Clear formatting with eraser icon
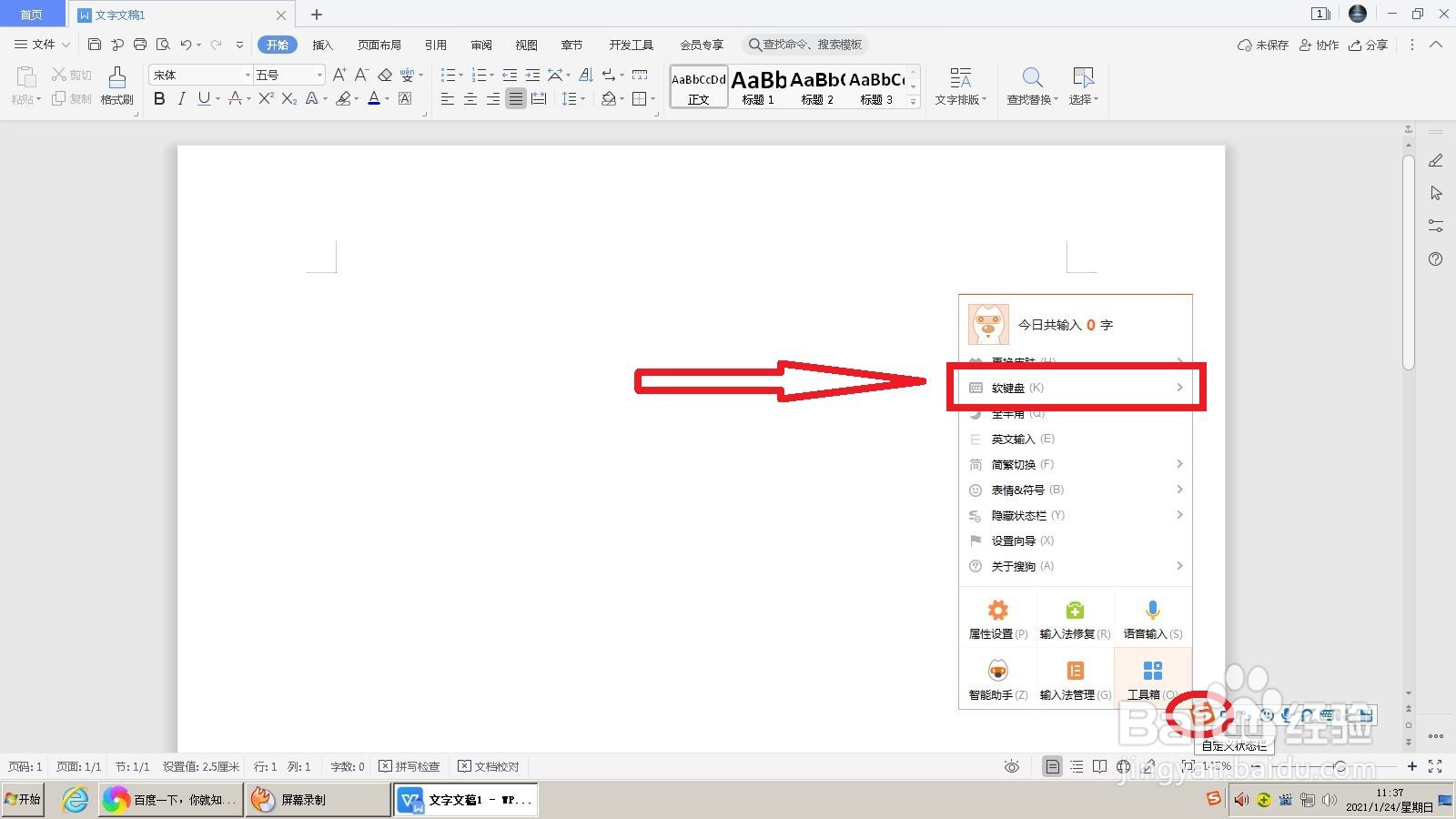1456x819 pixels. [x=385, y=75]
